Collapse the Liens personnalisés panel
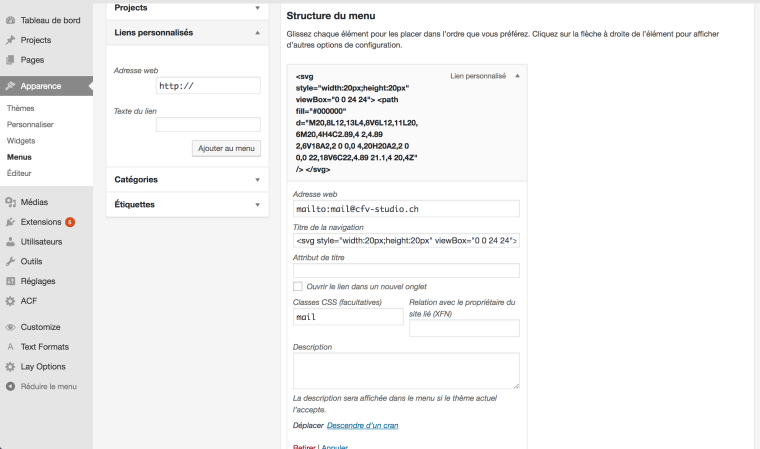Viewport: 760px width, 449px height. coord(258,33)
